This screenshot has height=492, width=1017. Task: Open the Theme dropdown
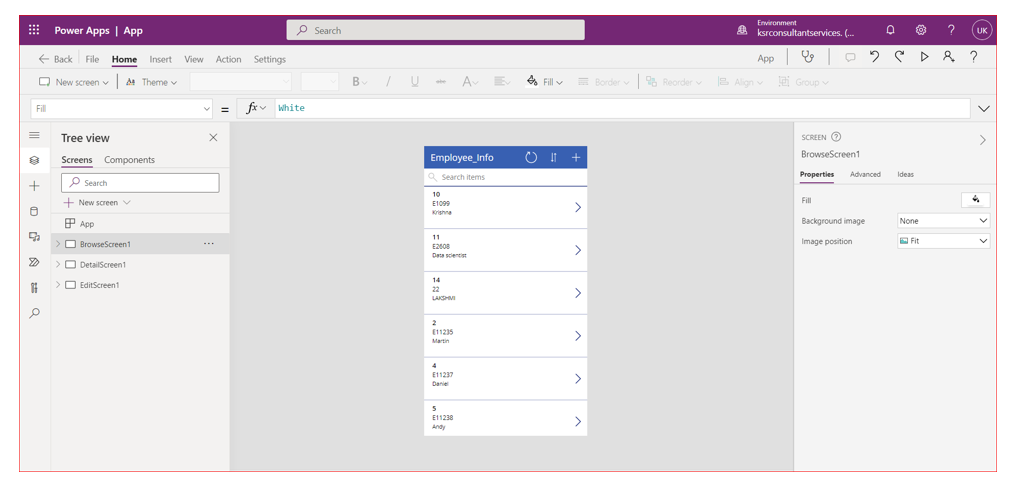coord(151,82)
